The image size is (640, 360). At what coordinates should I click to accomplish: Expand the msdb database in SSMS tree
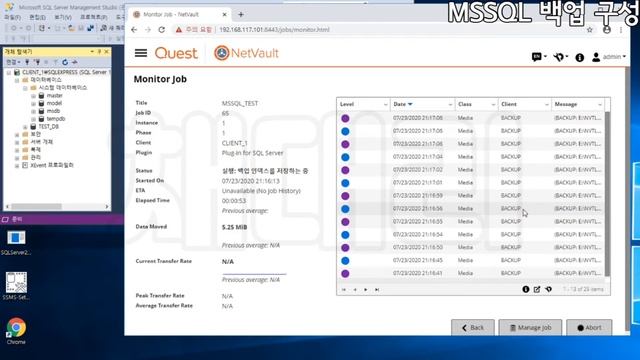33,111
